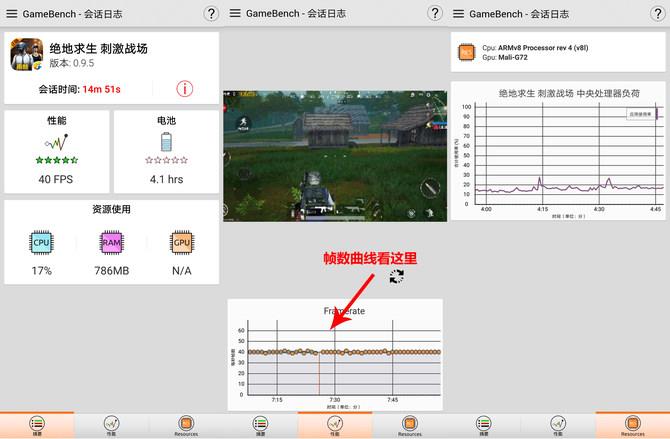Tap the battery icon above 4.1 hrs
The width and height of the screenshot is (670, 439).
(166, 141)
